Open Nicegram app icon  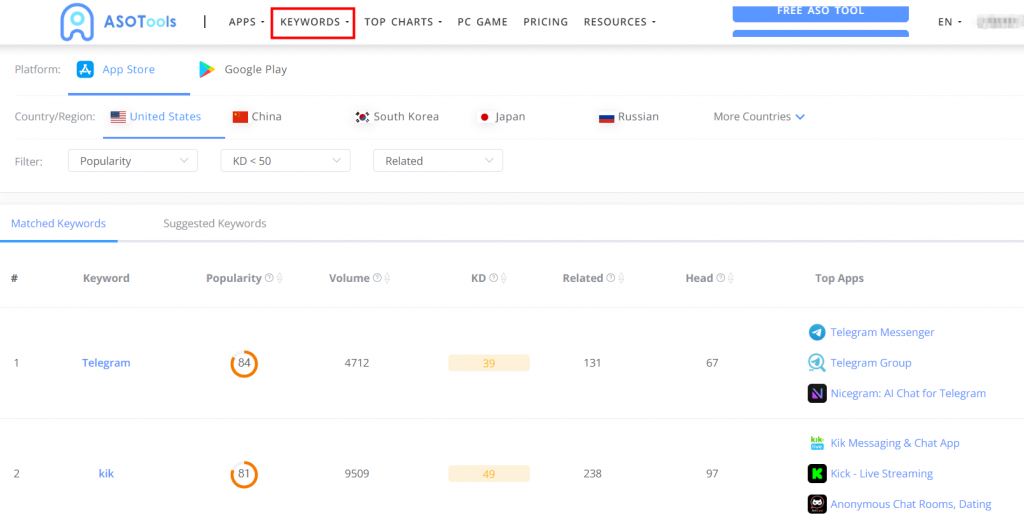[x=817, y=393]
